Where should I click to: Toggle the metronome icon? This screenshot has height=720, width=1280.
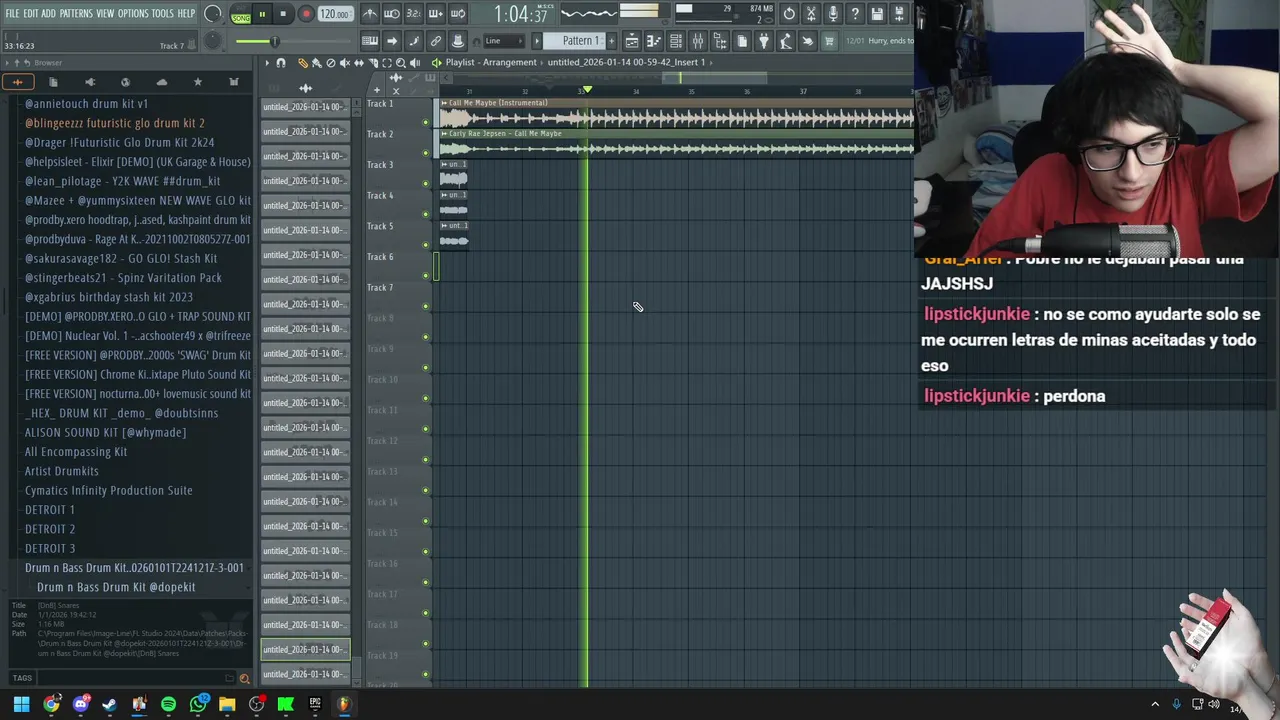point(370,14)
